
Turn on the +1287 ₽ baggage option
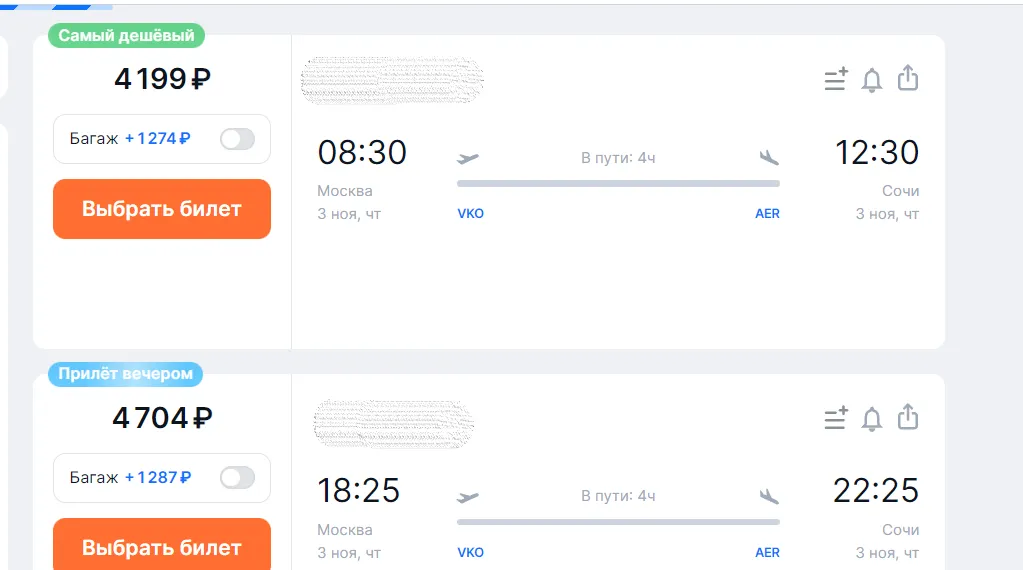(x=238, y=478)
